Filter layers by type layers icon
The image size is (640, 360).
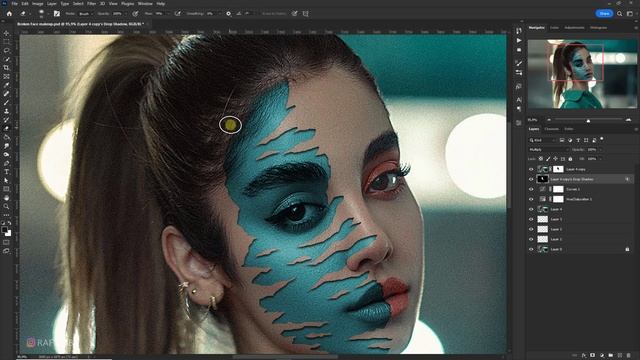click(x=578, y=140)
